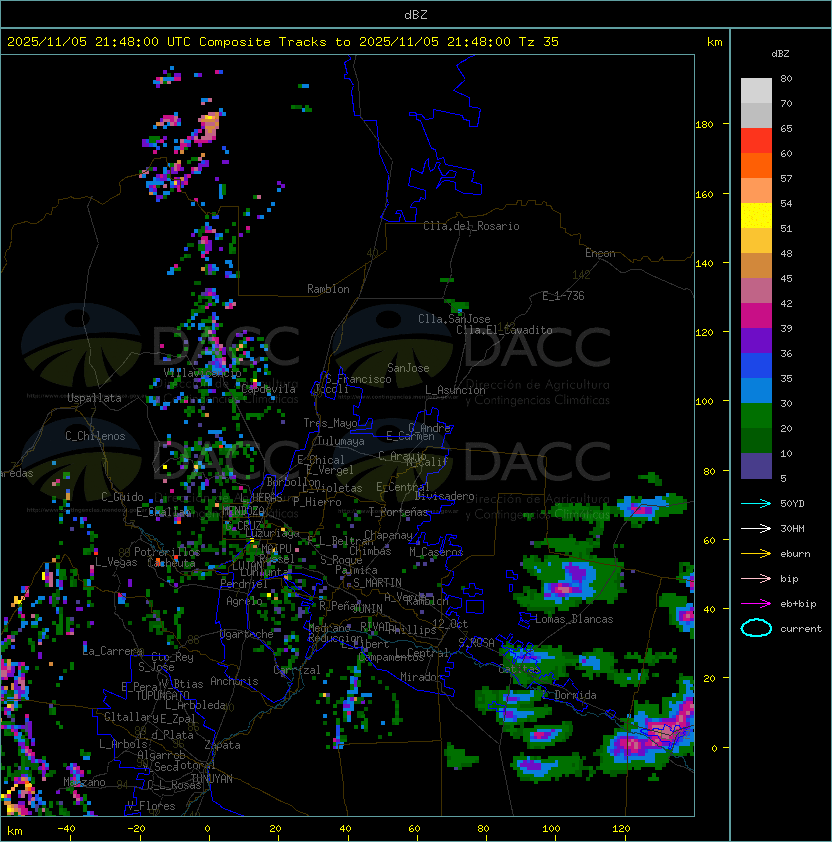Click the 'V_Flores' place label

pos(151,806)
